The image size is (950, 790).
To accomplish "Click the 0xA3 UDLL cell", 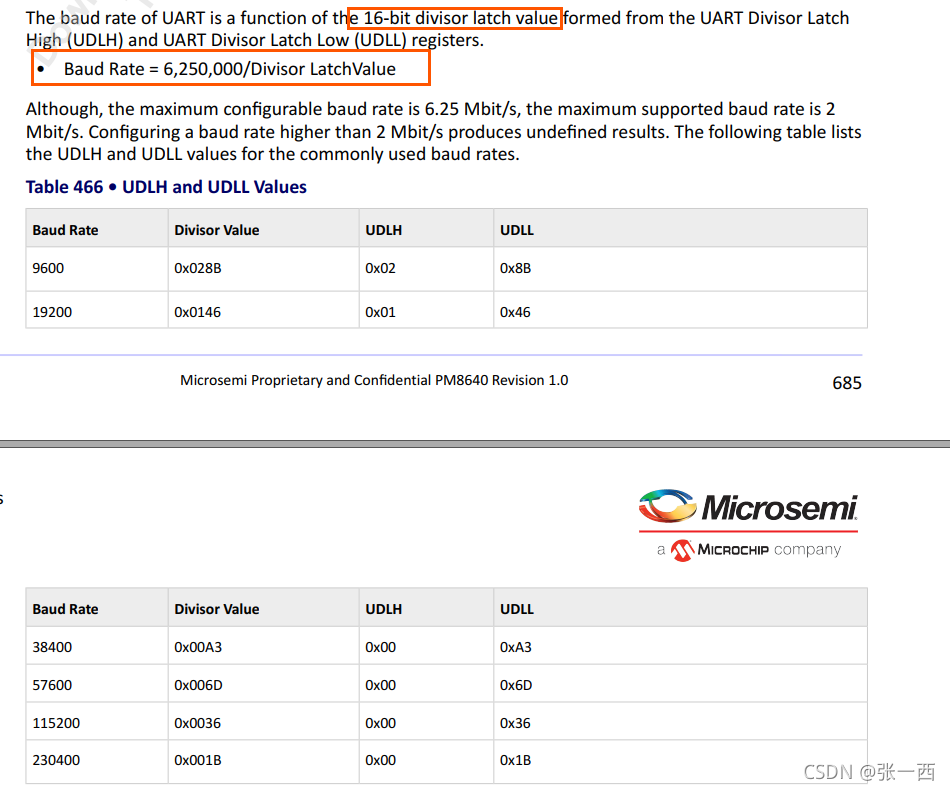I will click(680, 646).
